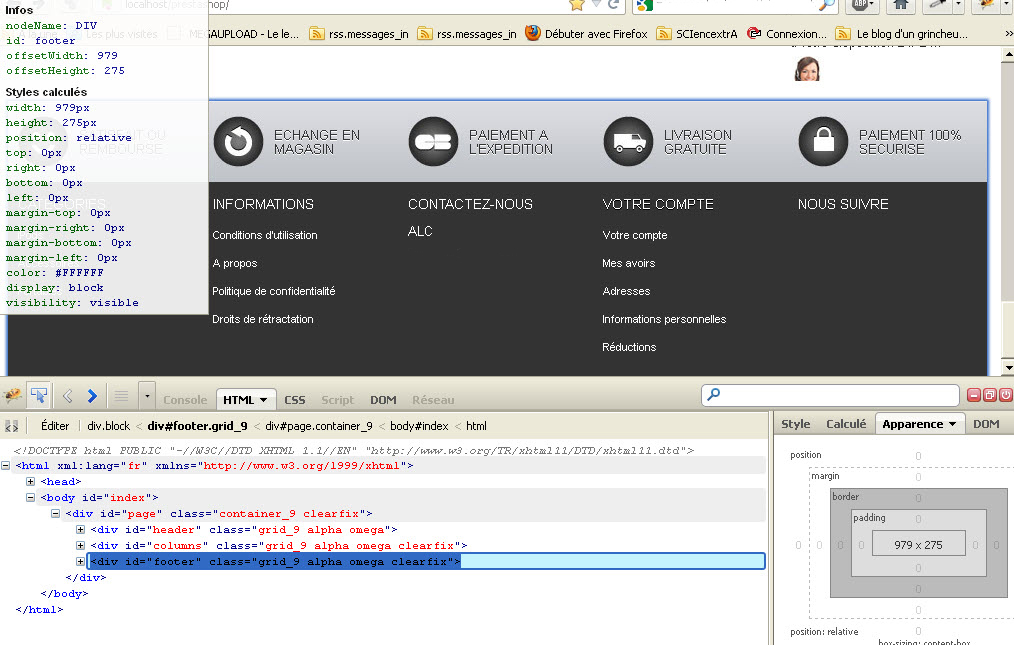This screenshot has width=1014, height=645.
Task: Open the Réductions footer link
Action: click(629, 347)
